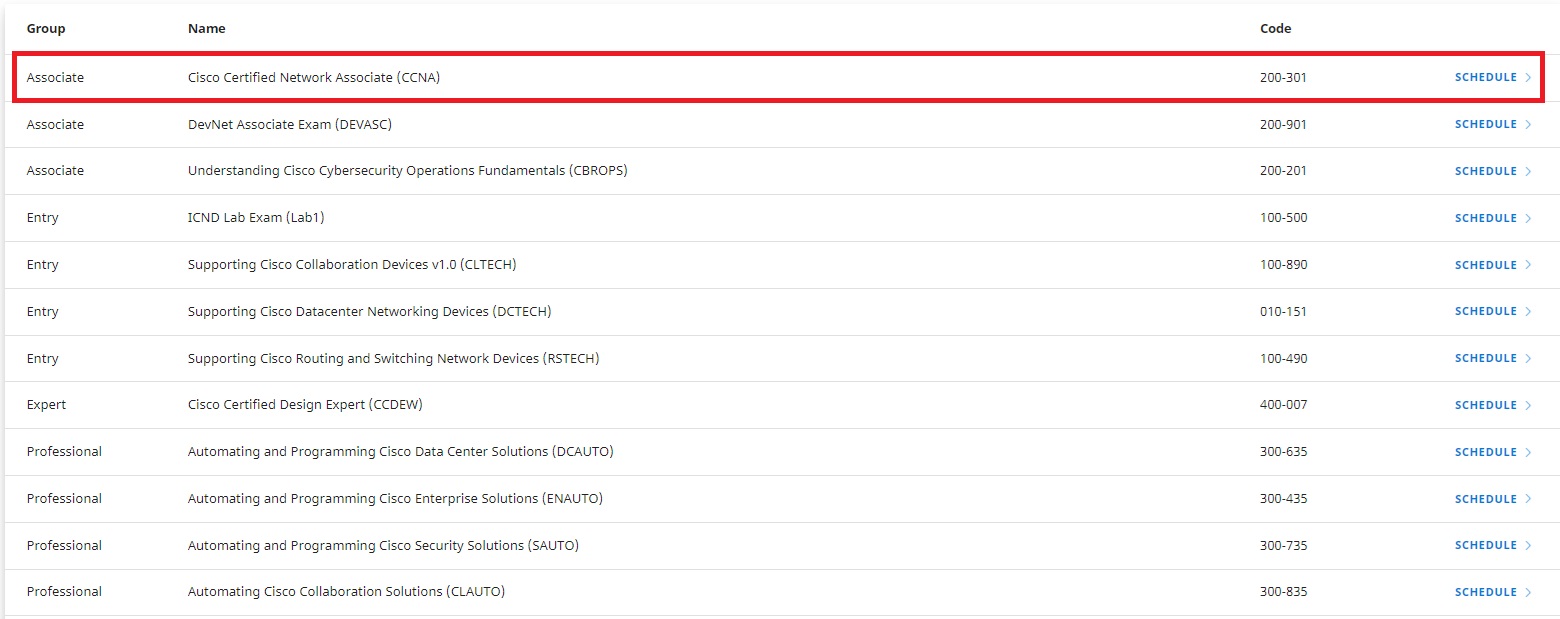Open Schedule for SAUTO 300-735

[1485, 545]
